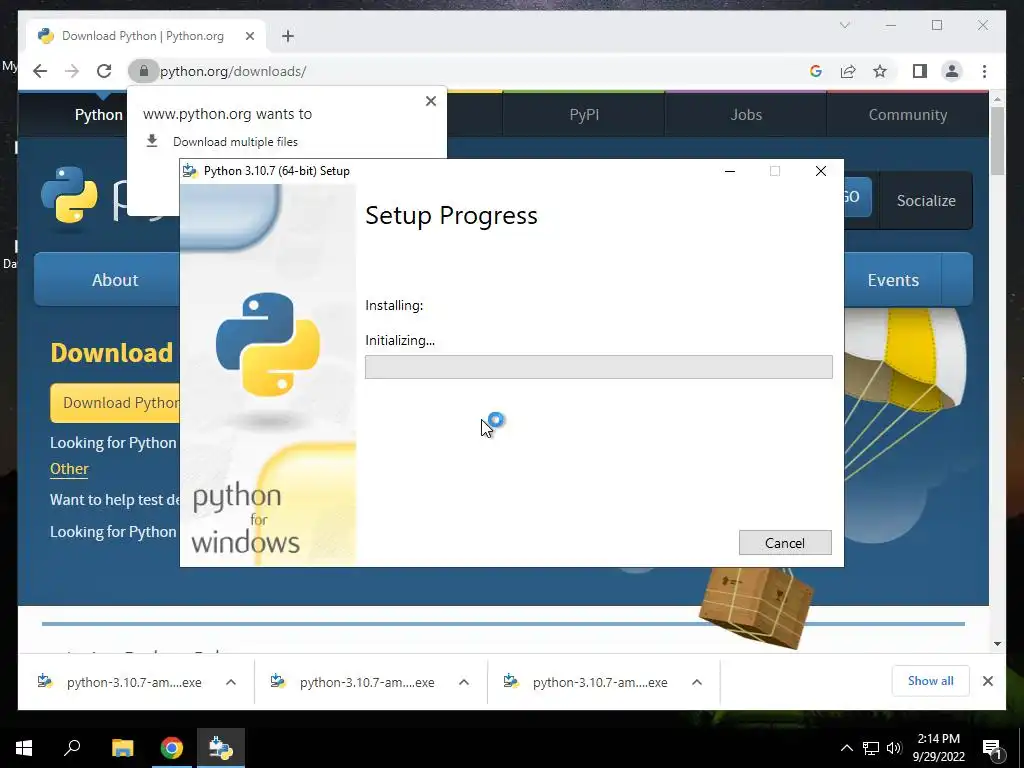The height and width of the screenshot is (768, 1024).
Task: Click the network tray icon
Action: [x=871, y=748]
